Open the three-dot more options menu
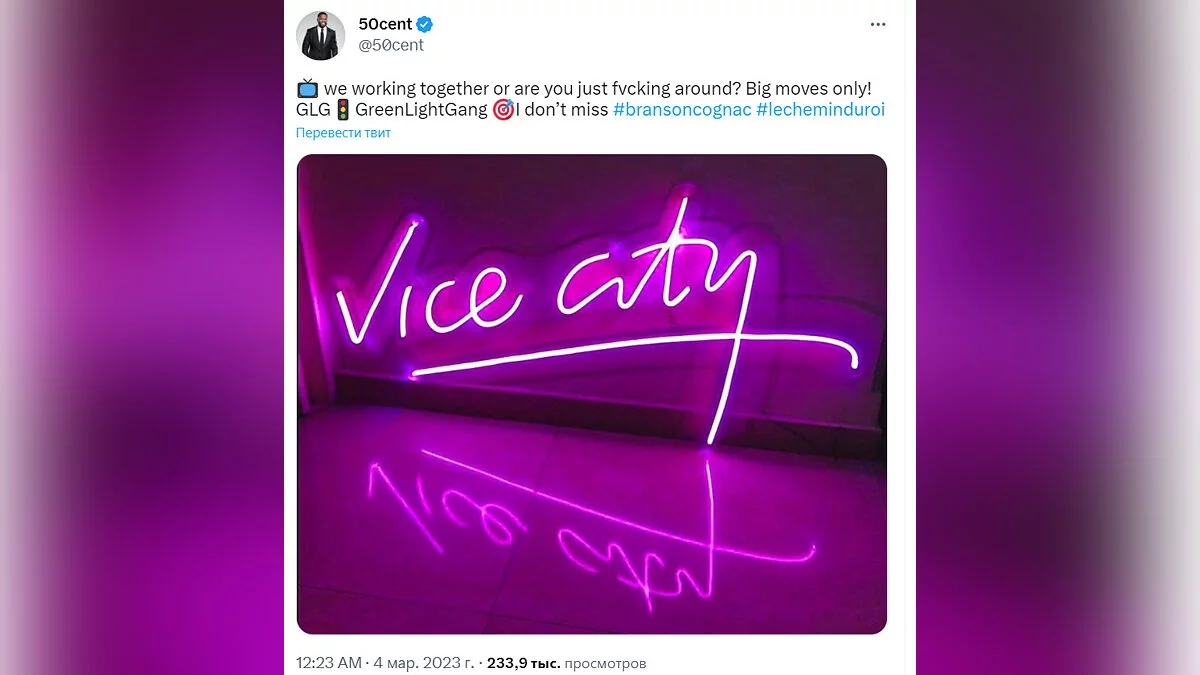The image size is (1200, 675). click(x=877, y=25)
